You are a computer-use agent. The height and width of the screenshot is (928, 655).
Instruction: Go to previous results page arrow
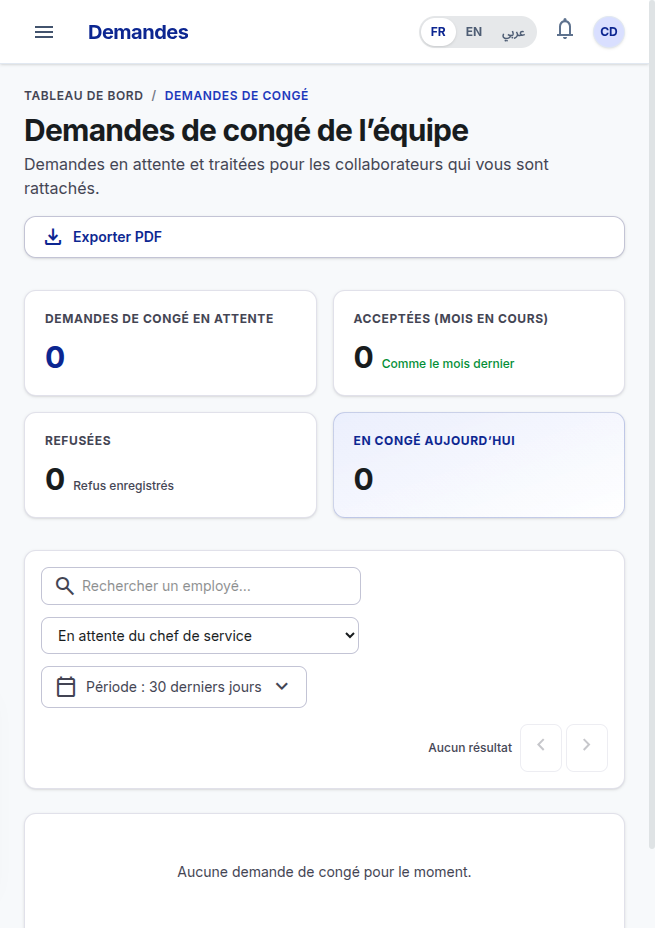(x=541, y=747)
